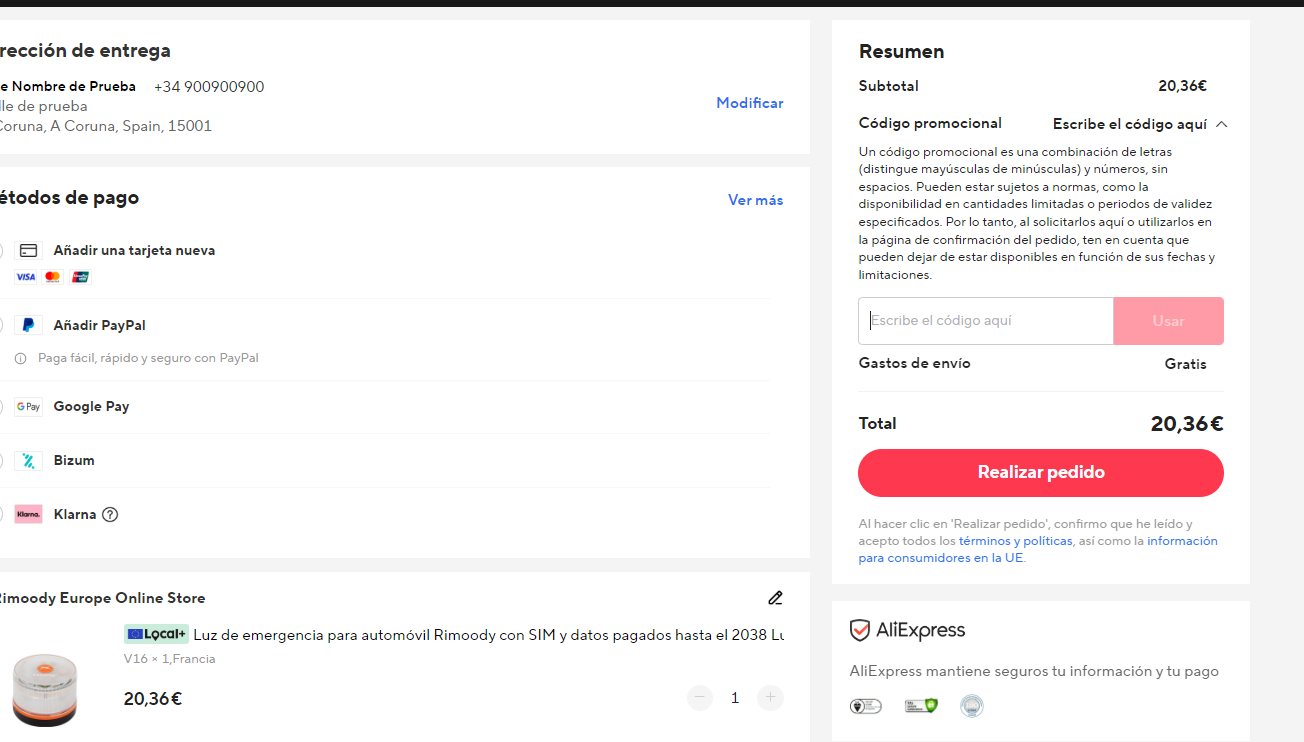
Task: Click the Luz de emergencia product title
Action: point(489,634)
